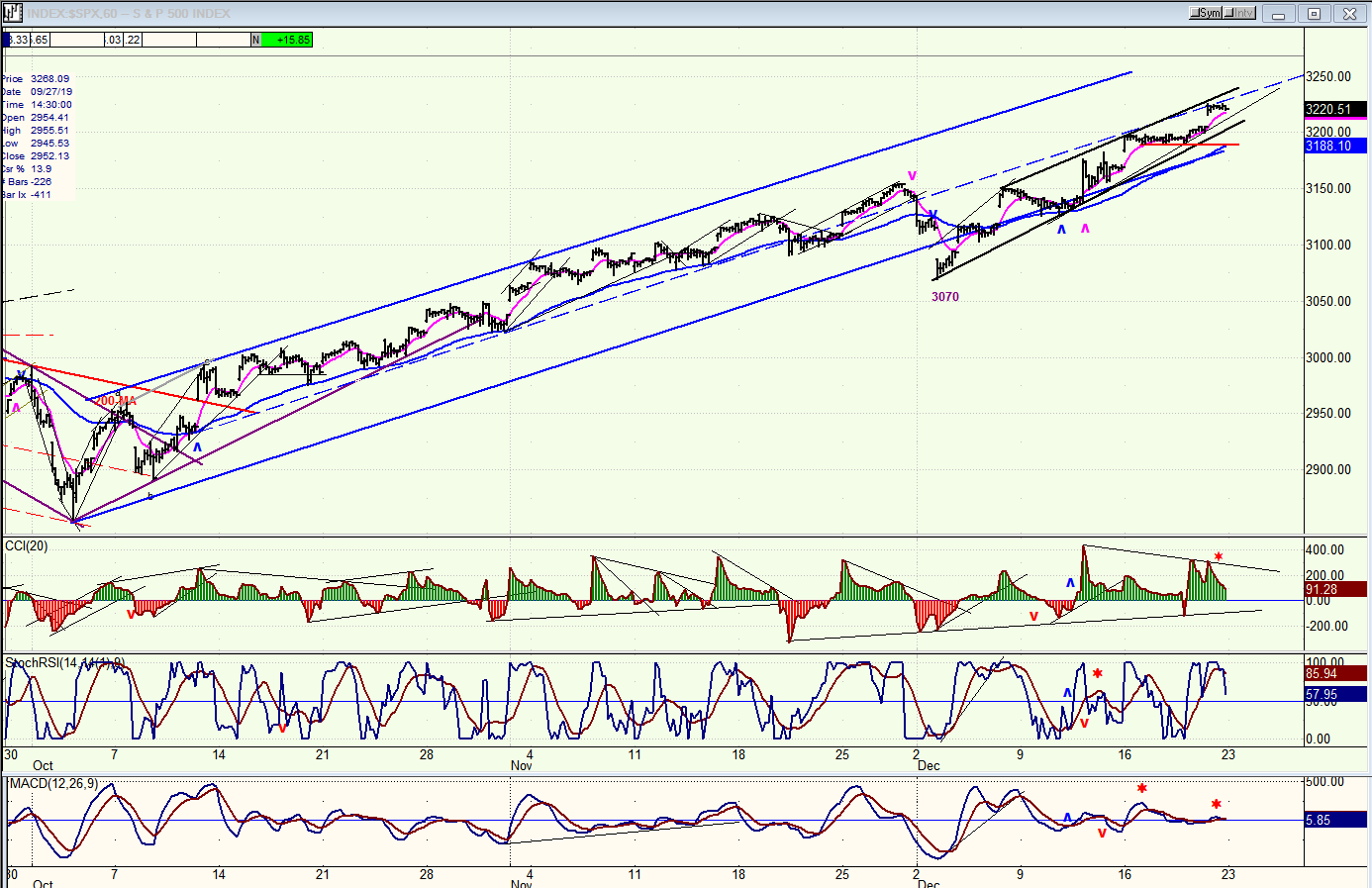Click the red asterisk on the CCI pane
Screen dimensions: 1372x888
(1219, 557)
